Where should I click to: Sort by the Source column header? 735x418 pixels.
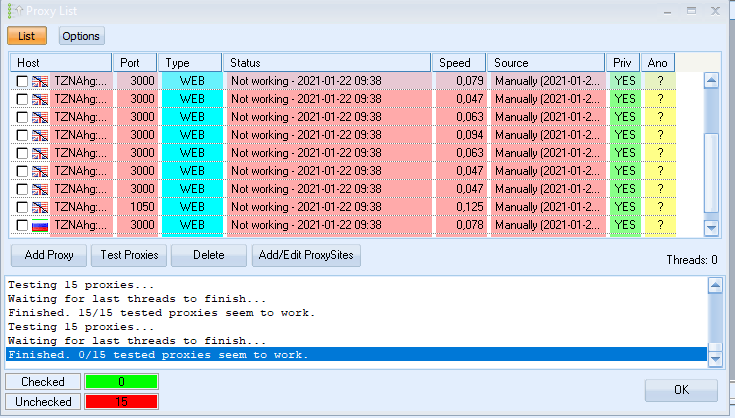click(x=546, y=63)
